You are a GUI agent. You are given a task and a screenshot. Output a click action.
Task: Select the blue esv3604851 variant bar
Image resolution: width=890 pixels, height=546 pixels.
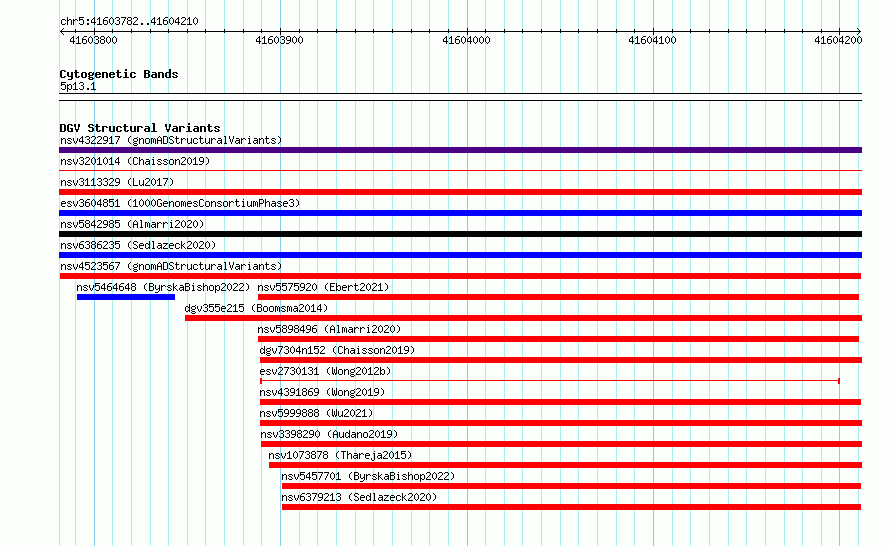tap(460, 213)
